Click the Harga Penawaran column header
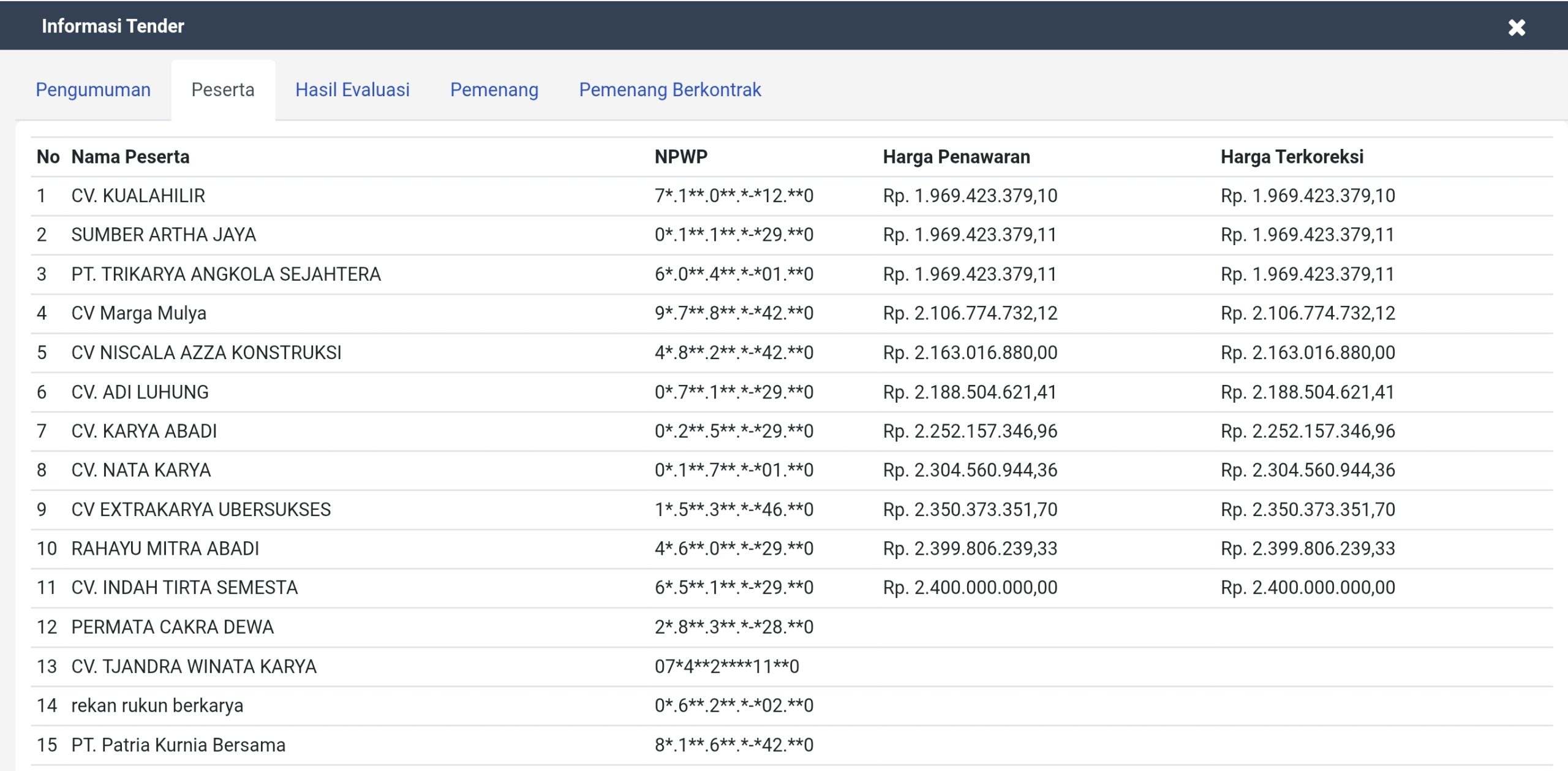1568x771 pixels. click(x=956, y=157)
